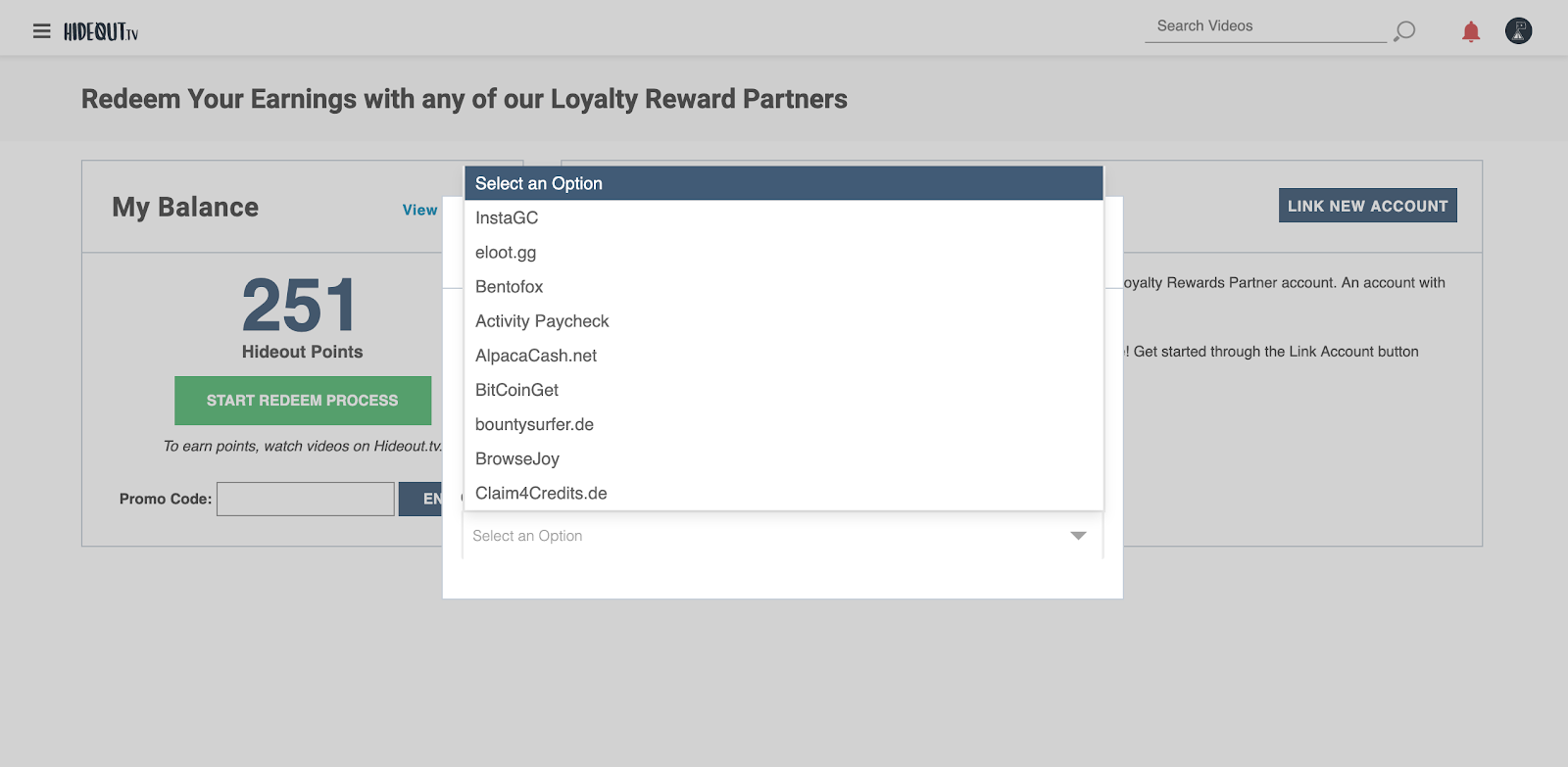Viewport: 1568px width, 767px height.
Task: Open notifications via the red bell icon
Action: [1468, 30]
